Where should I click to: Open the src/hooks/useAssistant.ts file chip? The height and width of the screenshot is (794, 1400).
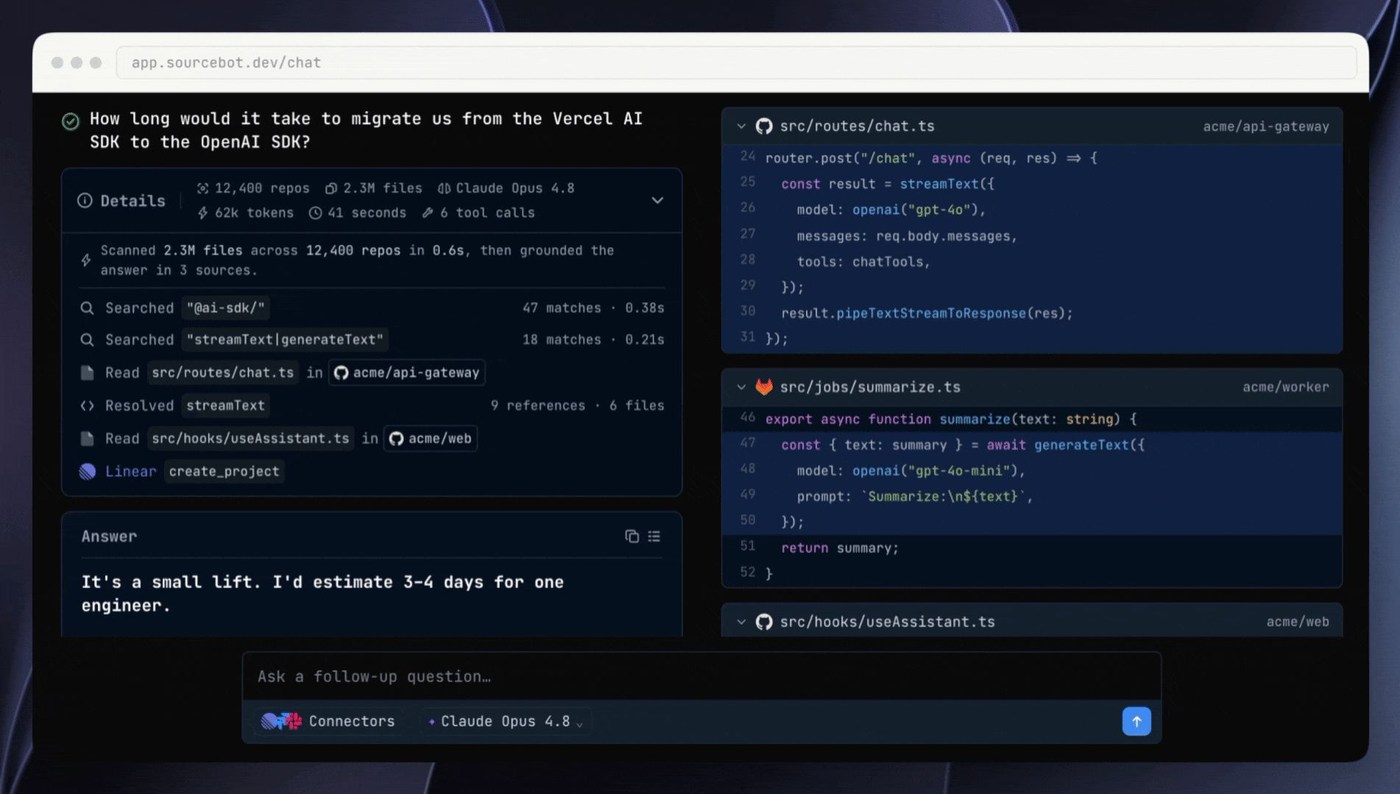(251, 438)
